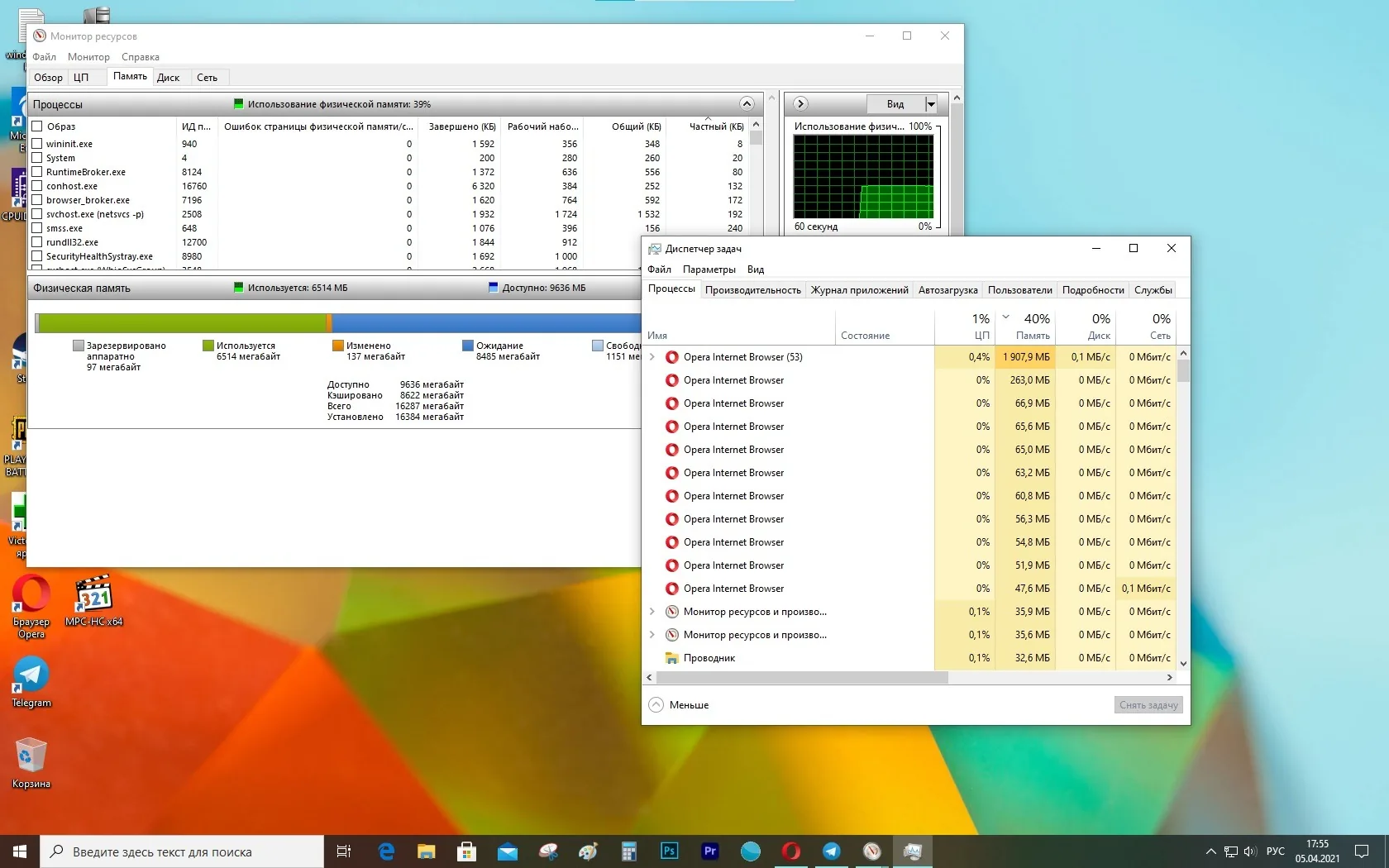The height and width of the screenshot is (868, 1389).
Task: Expand the Opera Internet Browser (53) group
Action: coord(652,356)
